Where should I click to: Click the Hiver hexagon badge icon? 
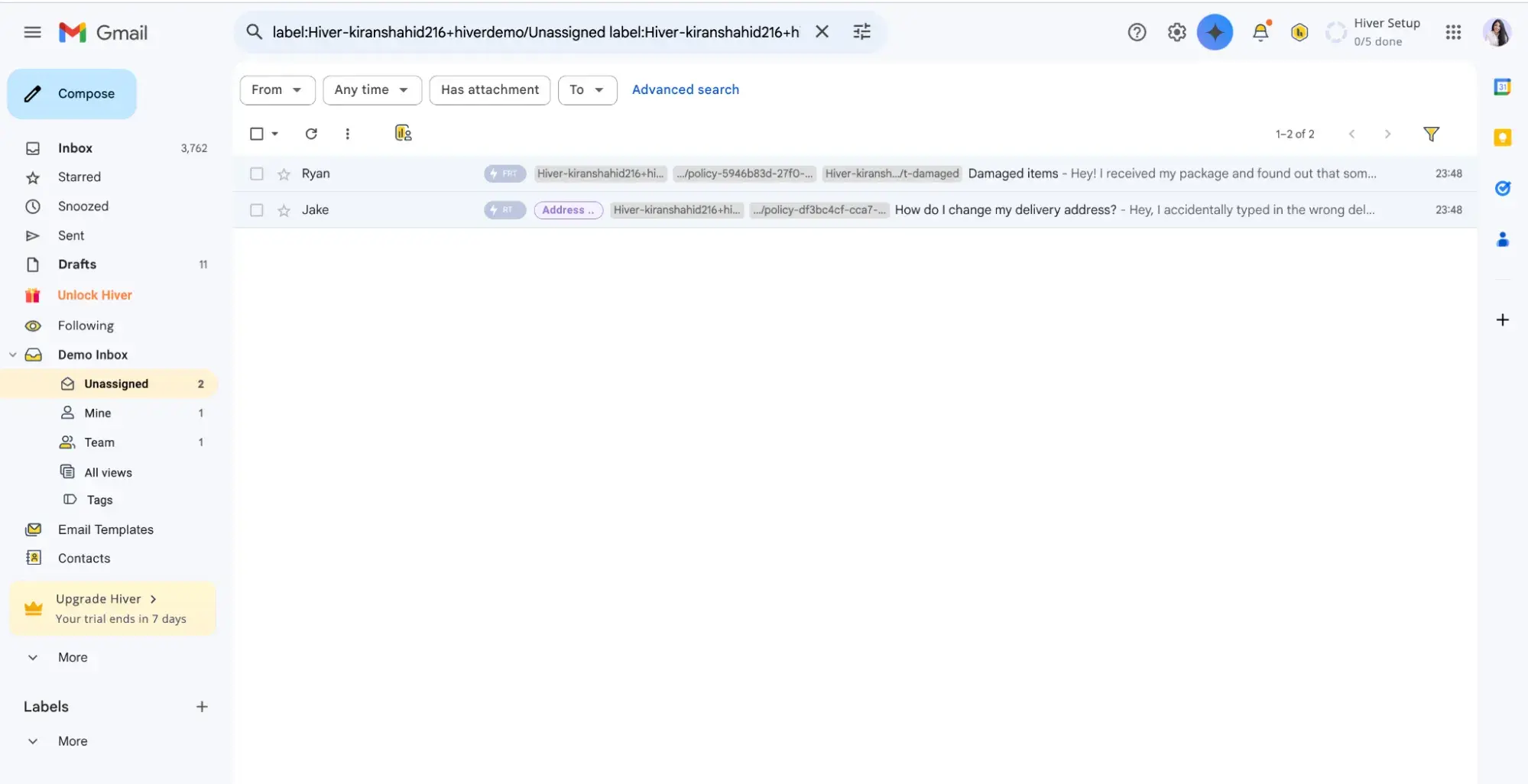pos(1299,32)
